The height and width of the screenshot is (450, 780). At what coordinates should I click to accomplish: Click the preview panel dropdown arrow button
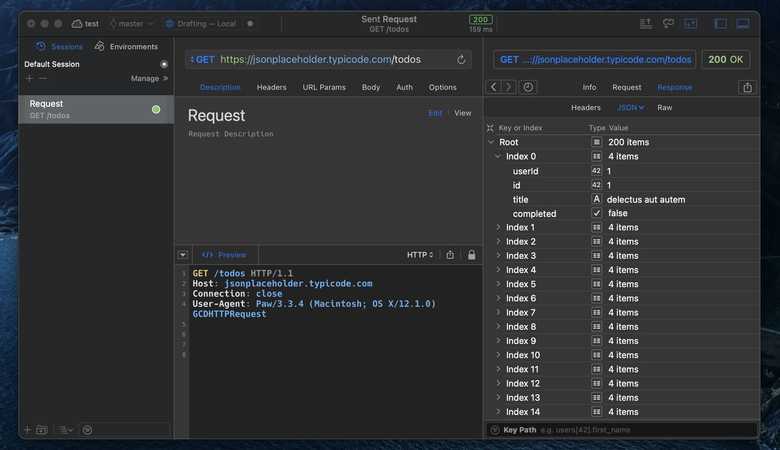(x=183, y=255)
